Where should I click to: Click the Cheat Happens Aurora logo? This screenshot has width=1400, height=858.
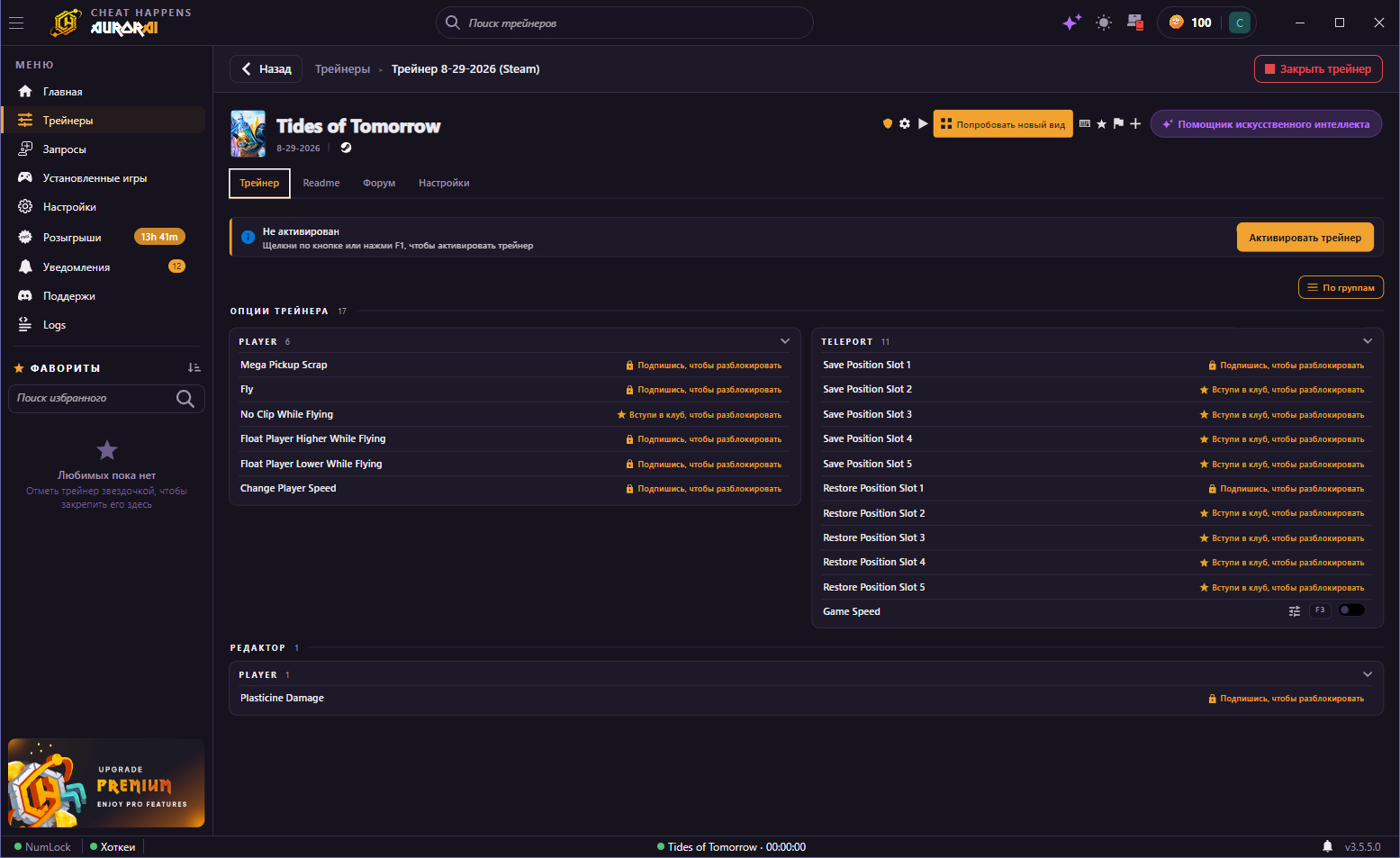pyautogui.click(x=121, y=23)
